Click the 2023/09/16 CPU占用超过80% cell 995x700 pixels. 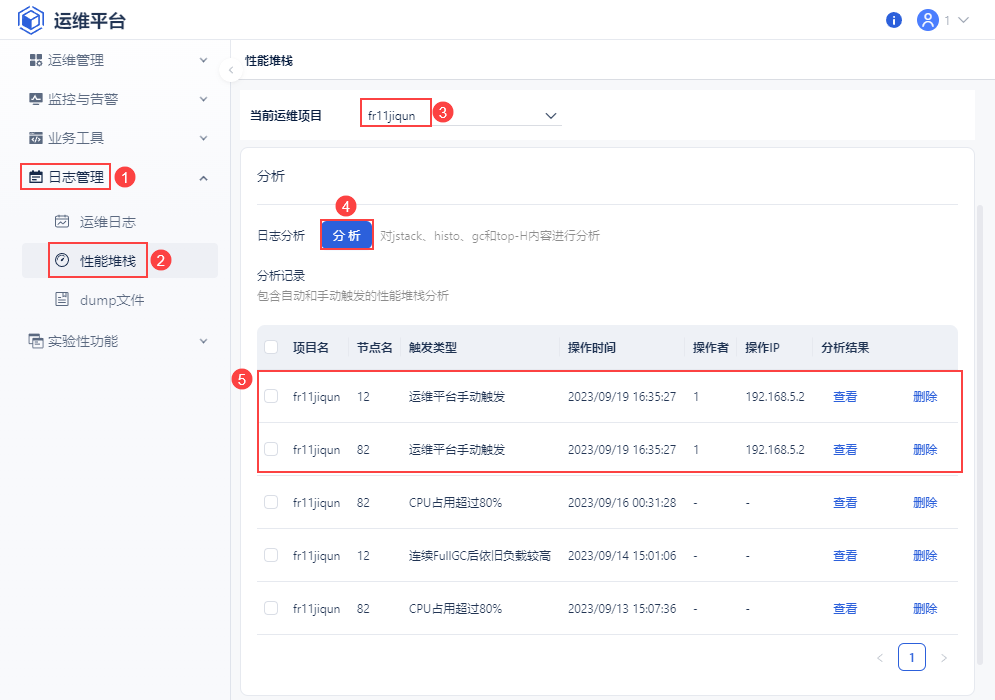pyautogui.click(x=455, y=503)
